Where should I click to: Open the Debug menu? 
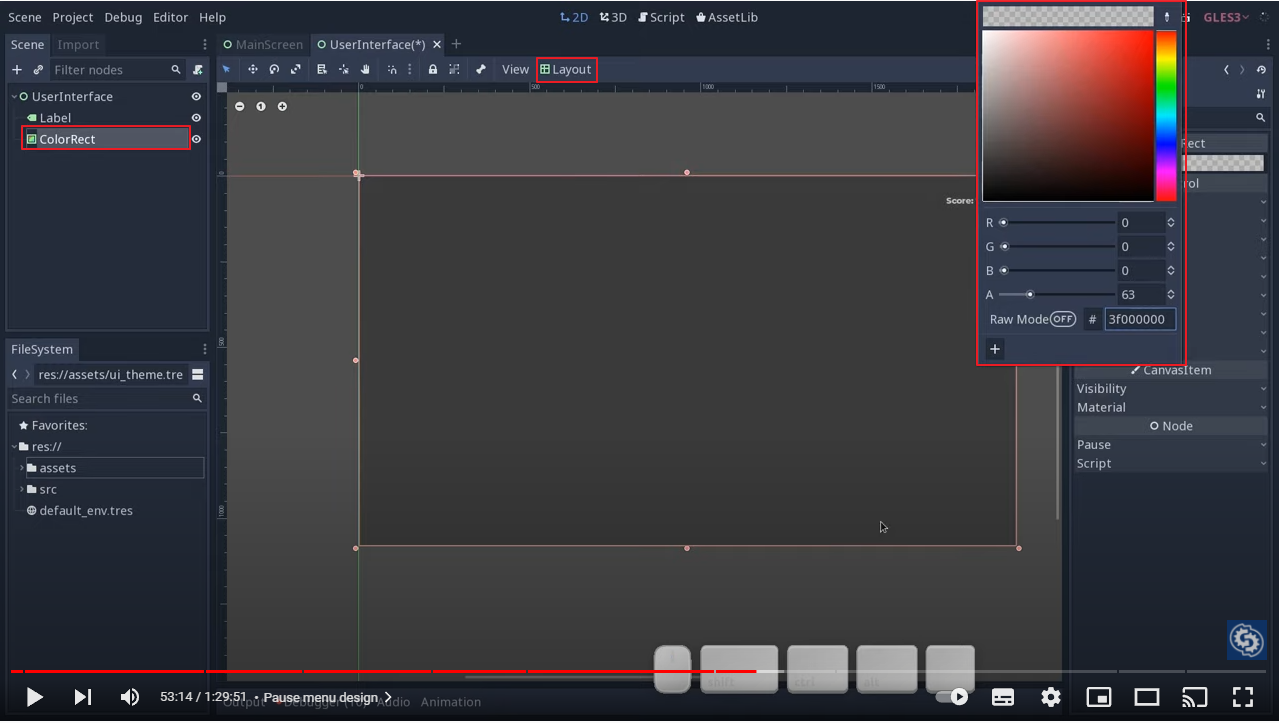click(x=123, y=17)
